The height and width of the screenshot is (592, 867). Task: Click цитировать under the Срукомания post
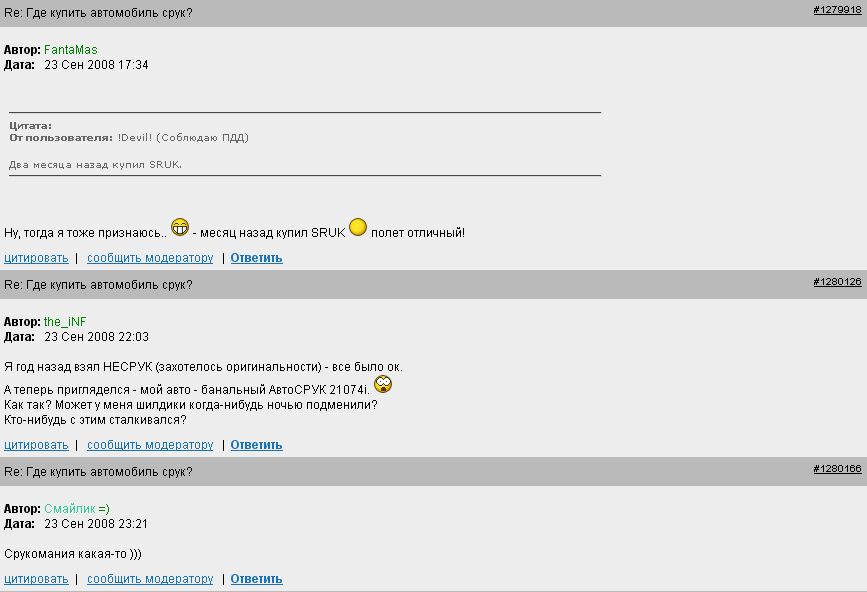36,579
